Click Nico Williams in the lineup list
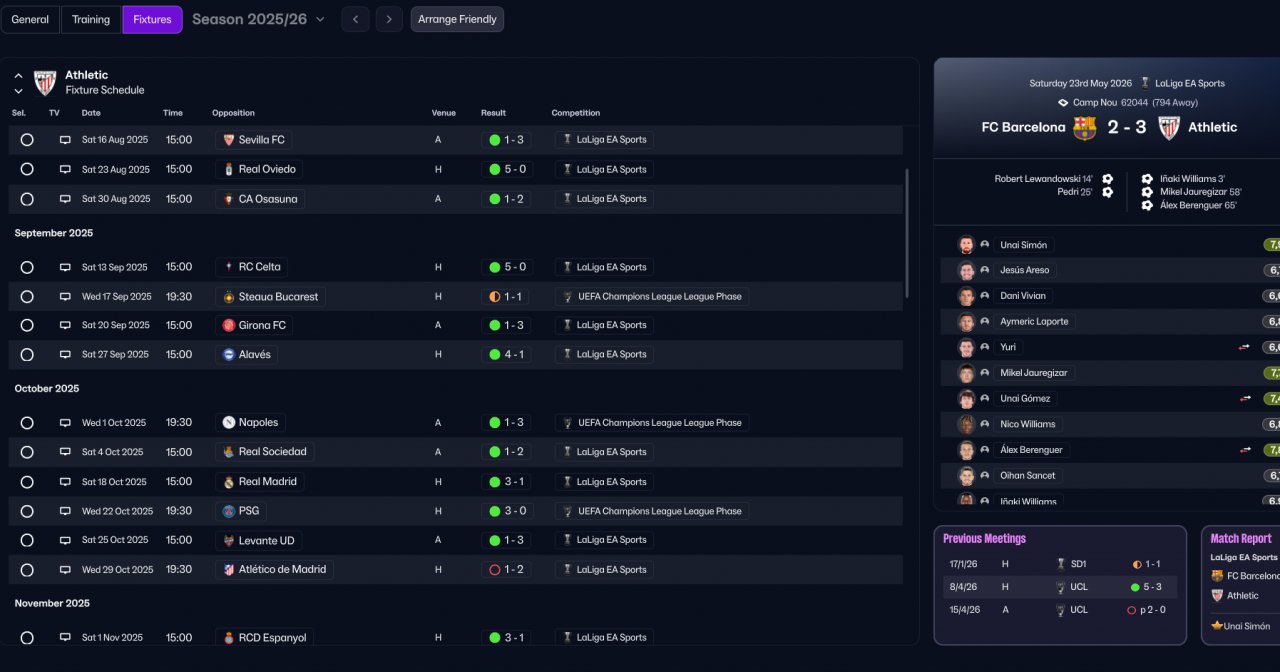1280x672 pixels. click(1027, 424)
